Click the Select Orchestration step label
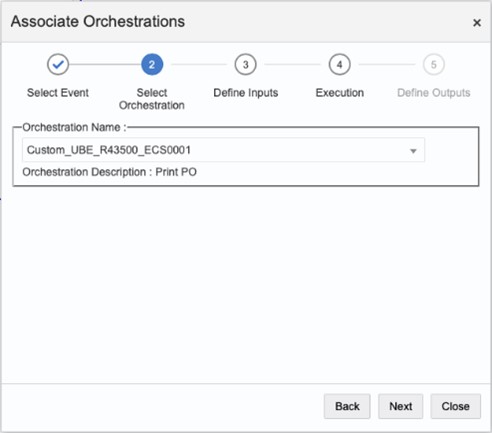 pyautogui.click(x=152, y=99)
